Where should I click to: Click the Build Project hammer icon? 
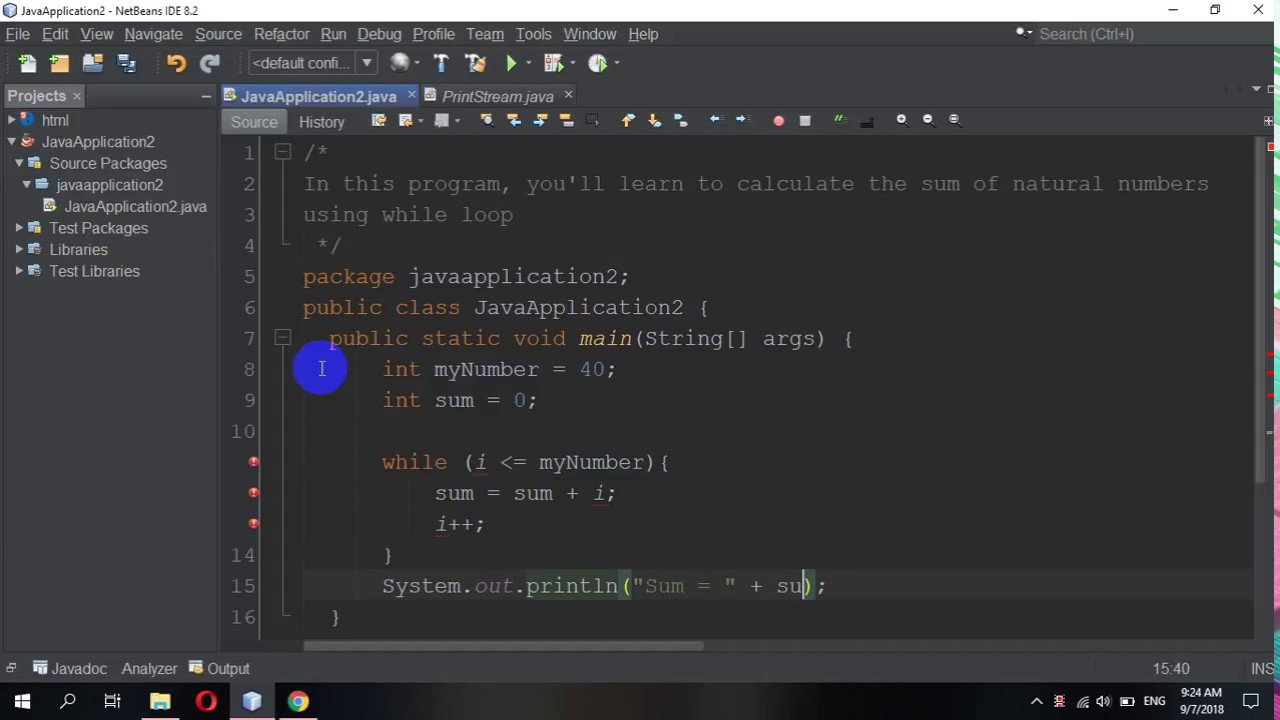pyautogui.click(x=441, y=63)
